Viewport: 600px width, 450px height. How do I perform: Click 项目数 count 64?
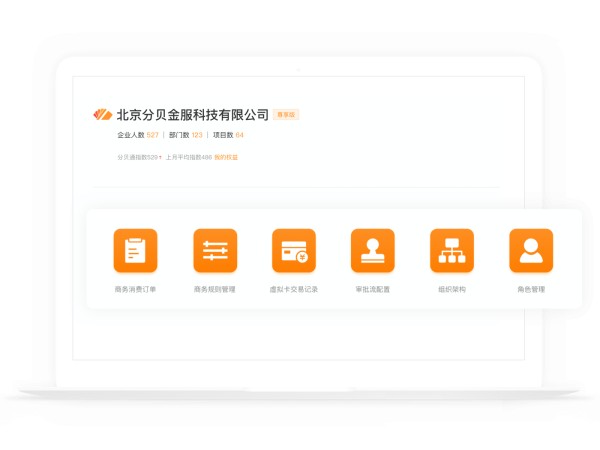pyautogui.click(x=240, y=135)
